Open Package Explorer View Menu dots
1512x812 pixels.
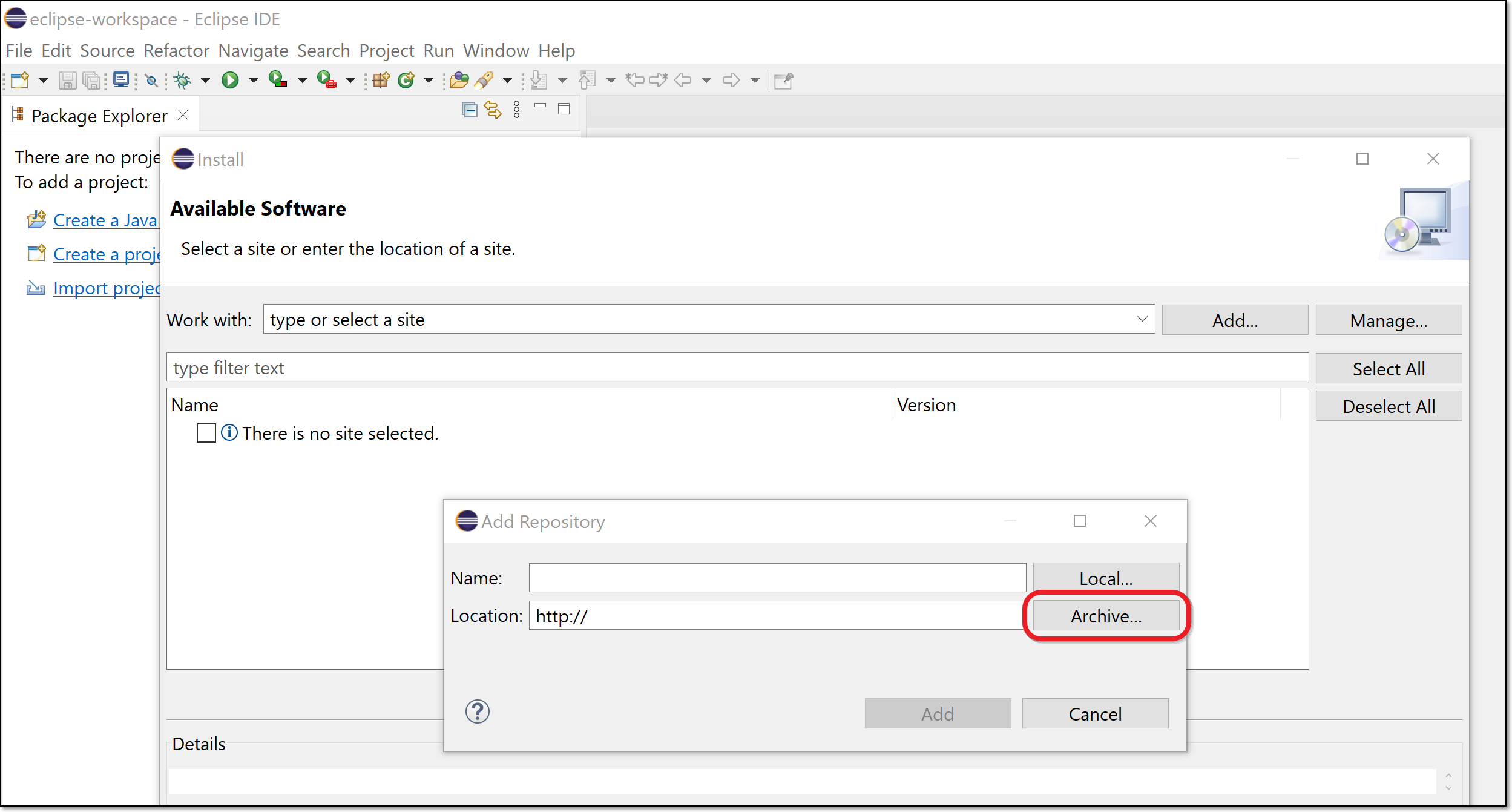click(516, 110)
